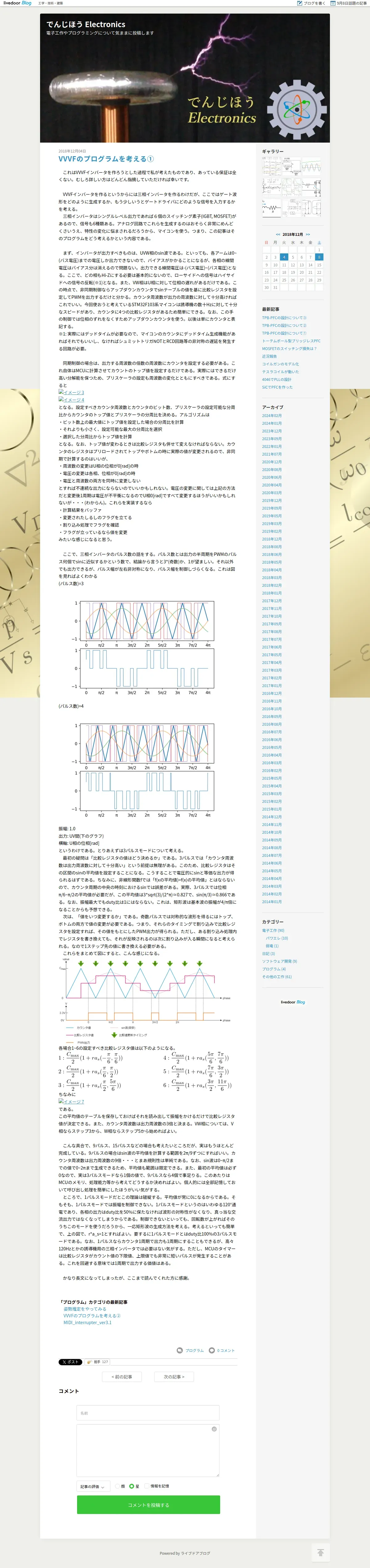Viewport: 370px width, 1568px height.
Task: Select highlighted calendar date 8
Action: tap(319, 257)
